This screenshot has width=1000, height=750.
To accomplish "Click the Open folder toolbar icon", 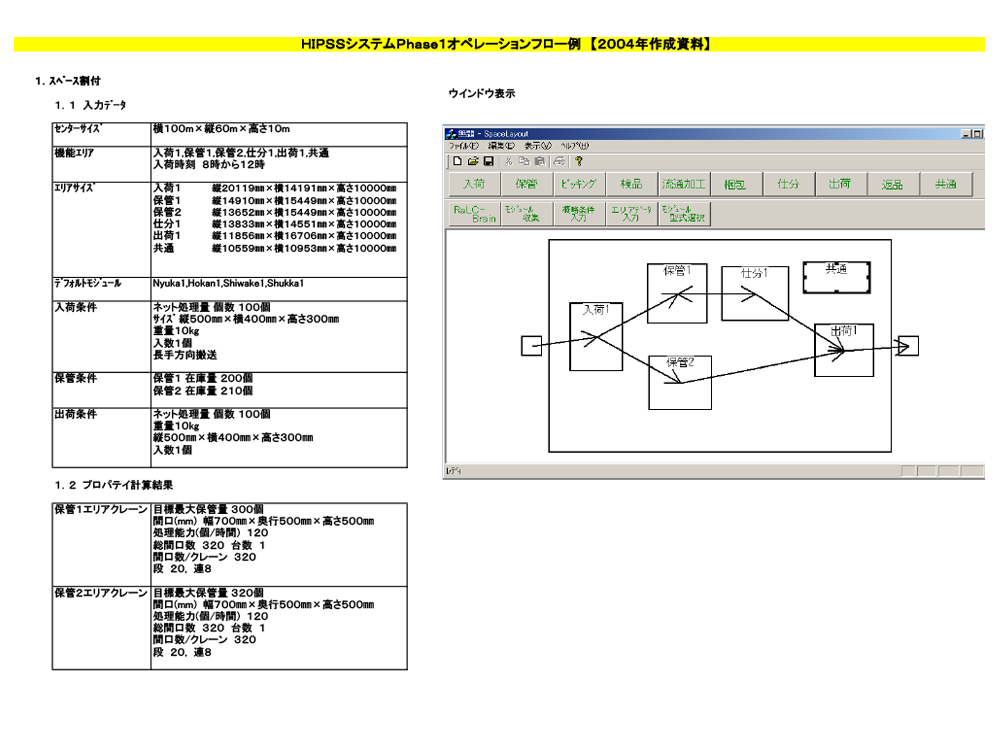I will 473,161.
